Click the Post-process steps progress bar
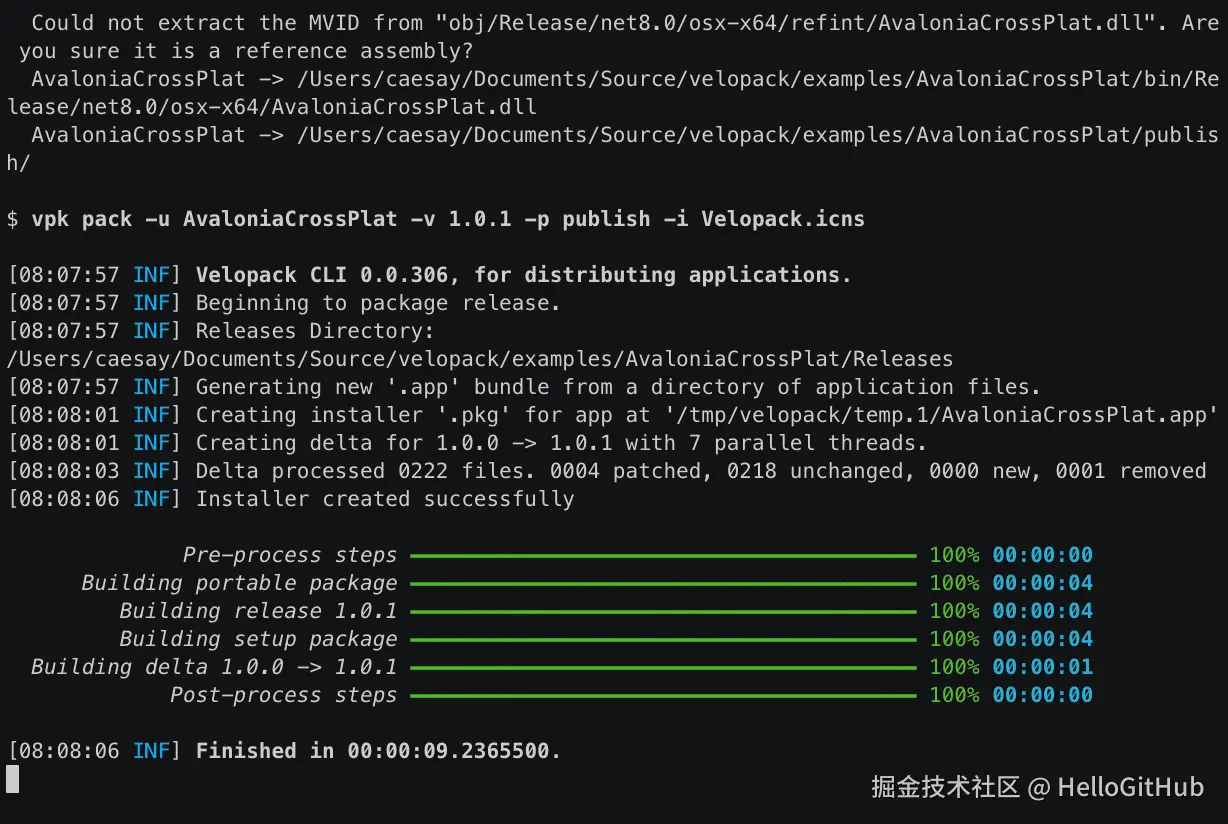1228x824 pixels. point(662,695)
